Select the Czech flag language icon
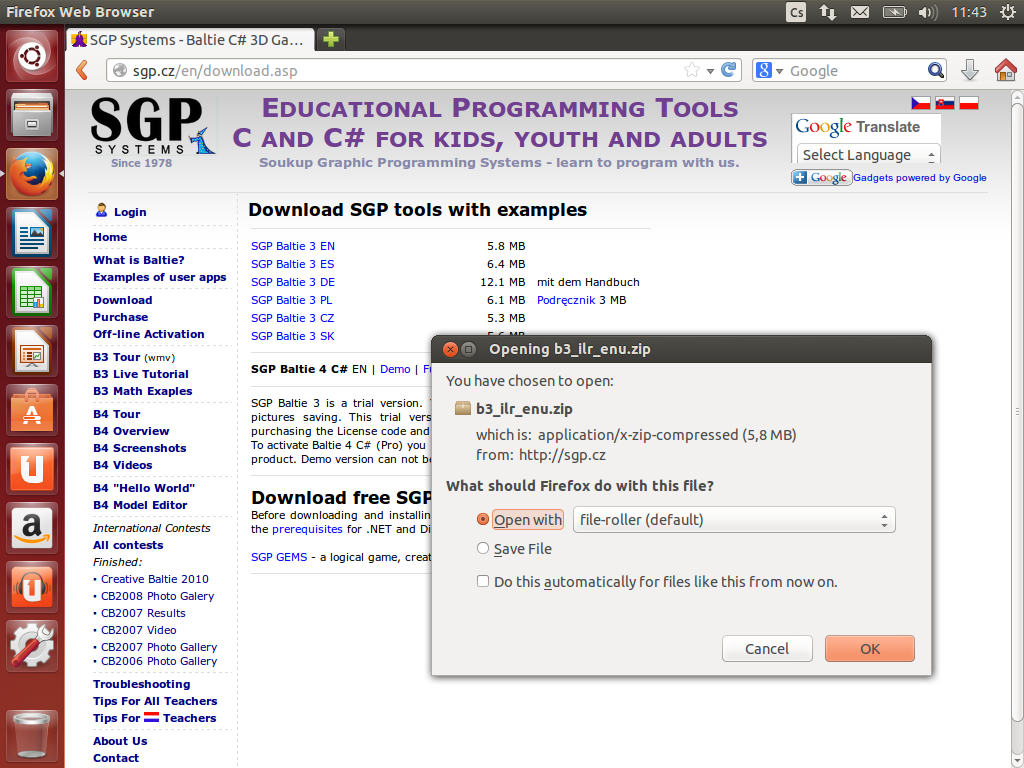 coord(920,102)
